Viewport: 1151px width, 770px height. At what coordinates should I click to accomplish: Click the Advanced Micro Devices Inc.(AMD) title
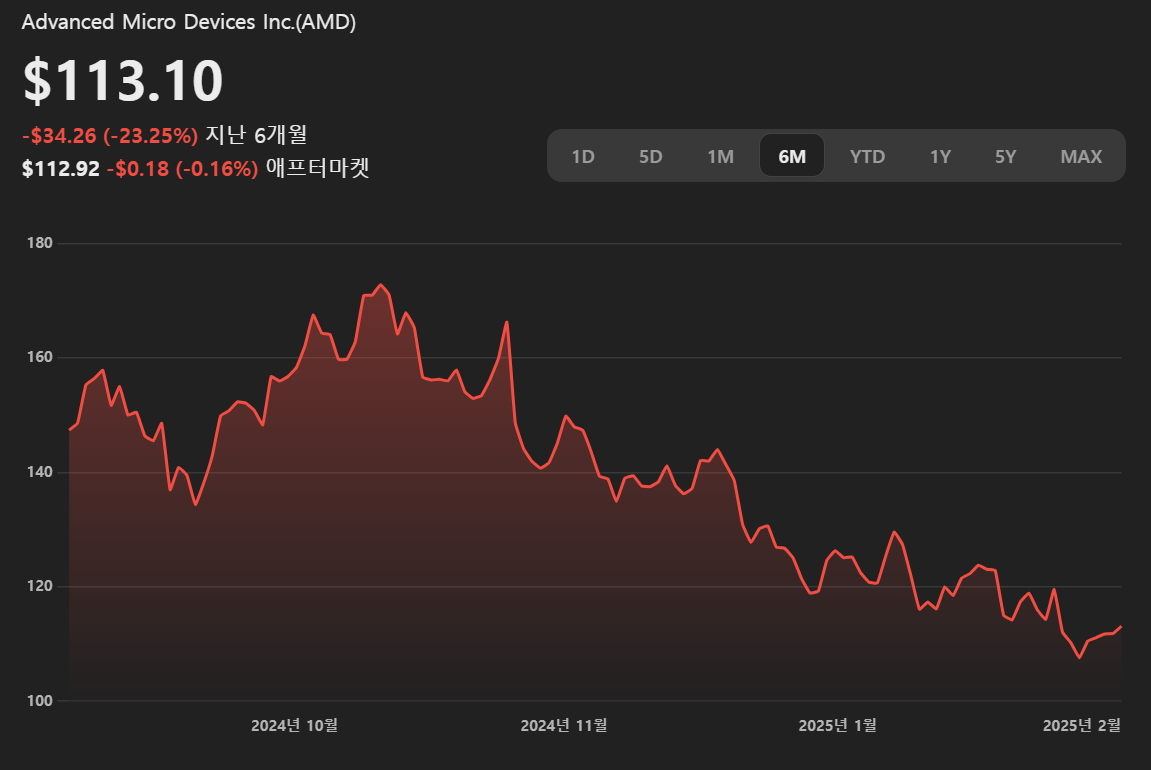coord(189,22)
